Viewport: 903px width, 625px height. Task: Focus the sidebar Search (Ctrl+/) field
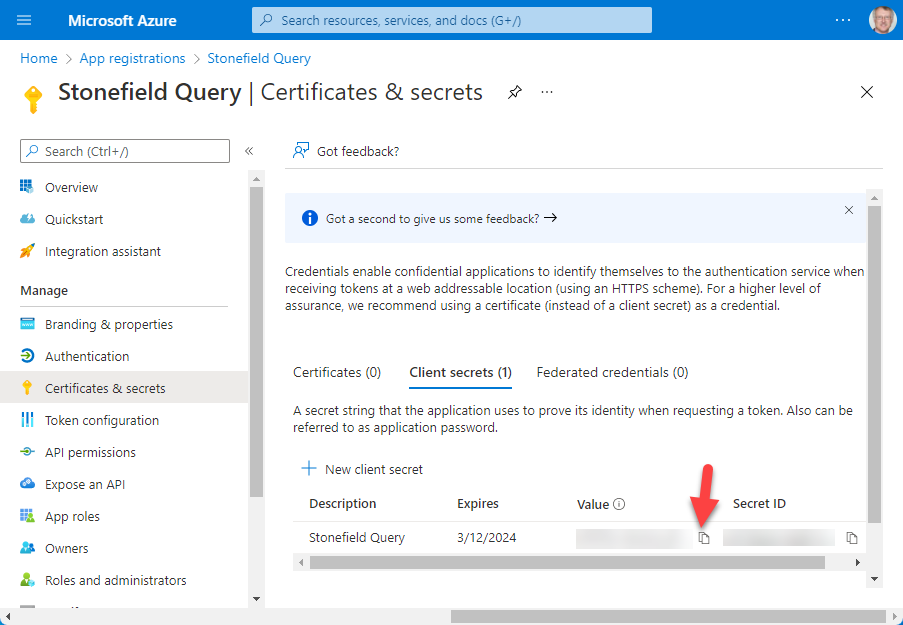coord(125,151)
